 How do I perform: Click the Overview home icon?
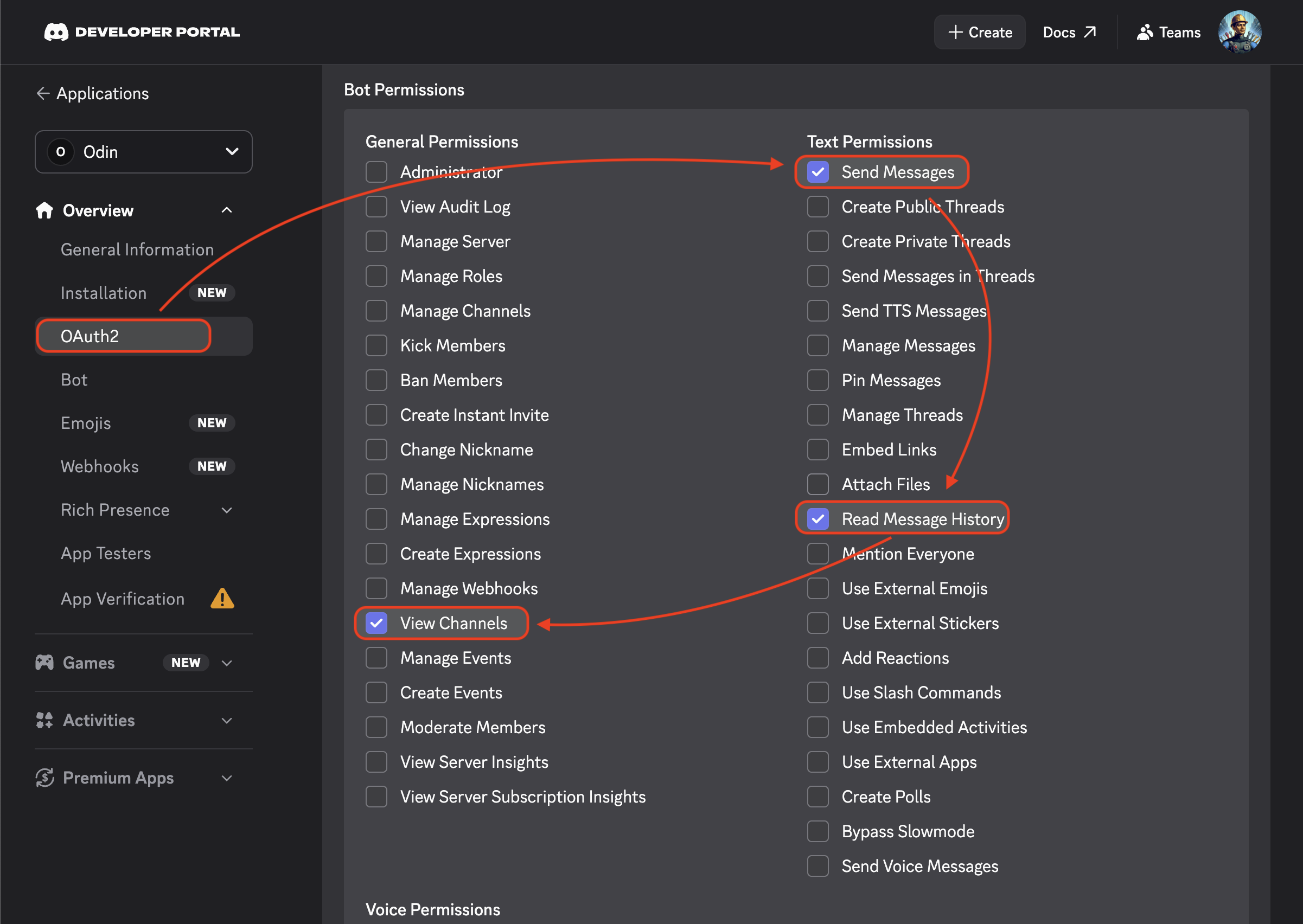[44, 210]
